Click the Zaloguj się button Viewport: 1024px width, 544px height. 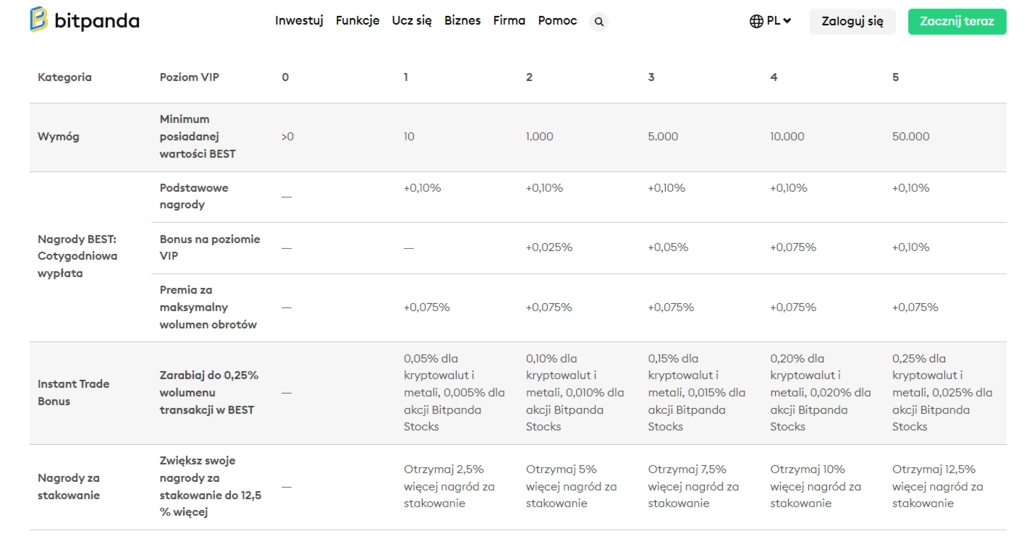point(852,22)
